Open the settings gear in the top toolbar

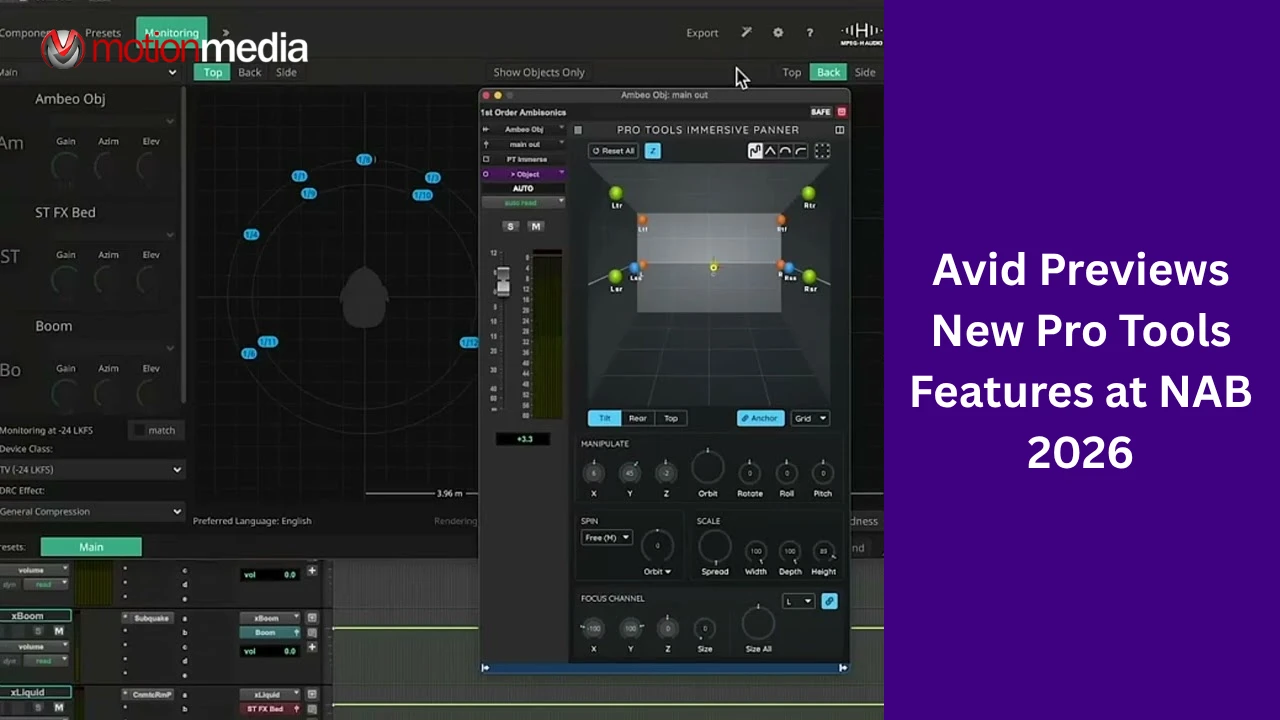(778, 33)
